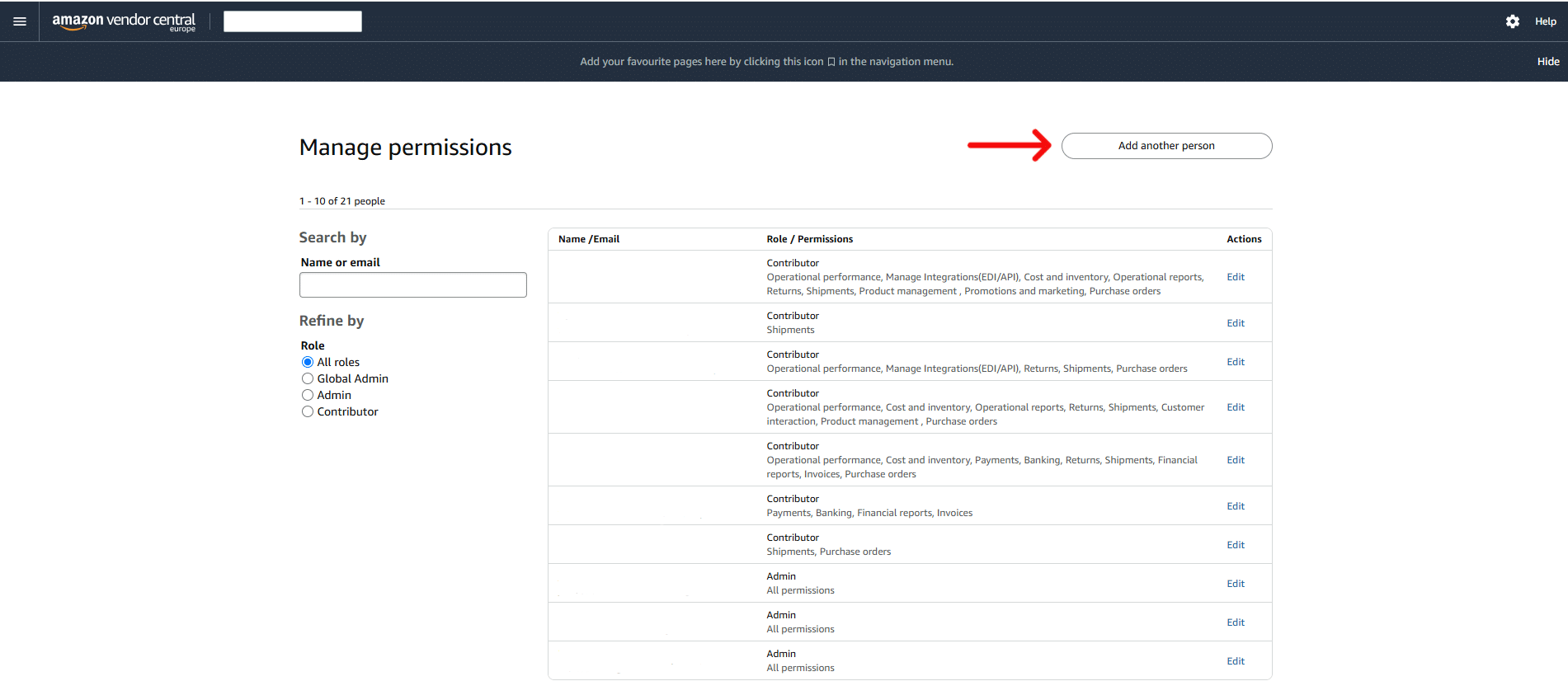Viewport: 1568px width, 681px height.
Task: Edit Contributor with Shipments, Purchase orders
Action: (1235, 545)
